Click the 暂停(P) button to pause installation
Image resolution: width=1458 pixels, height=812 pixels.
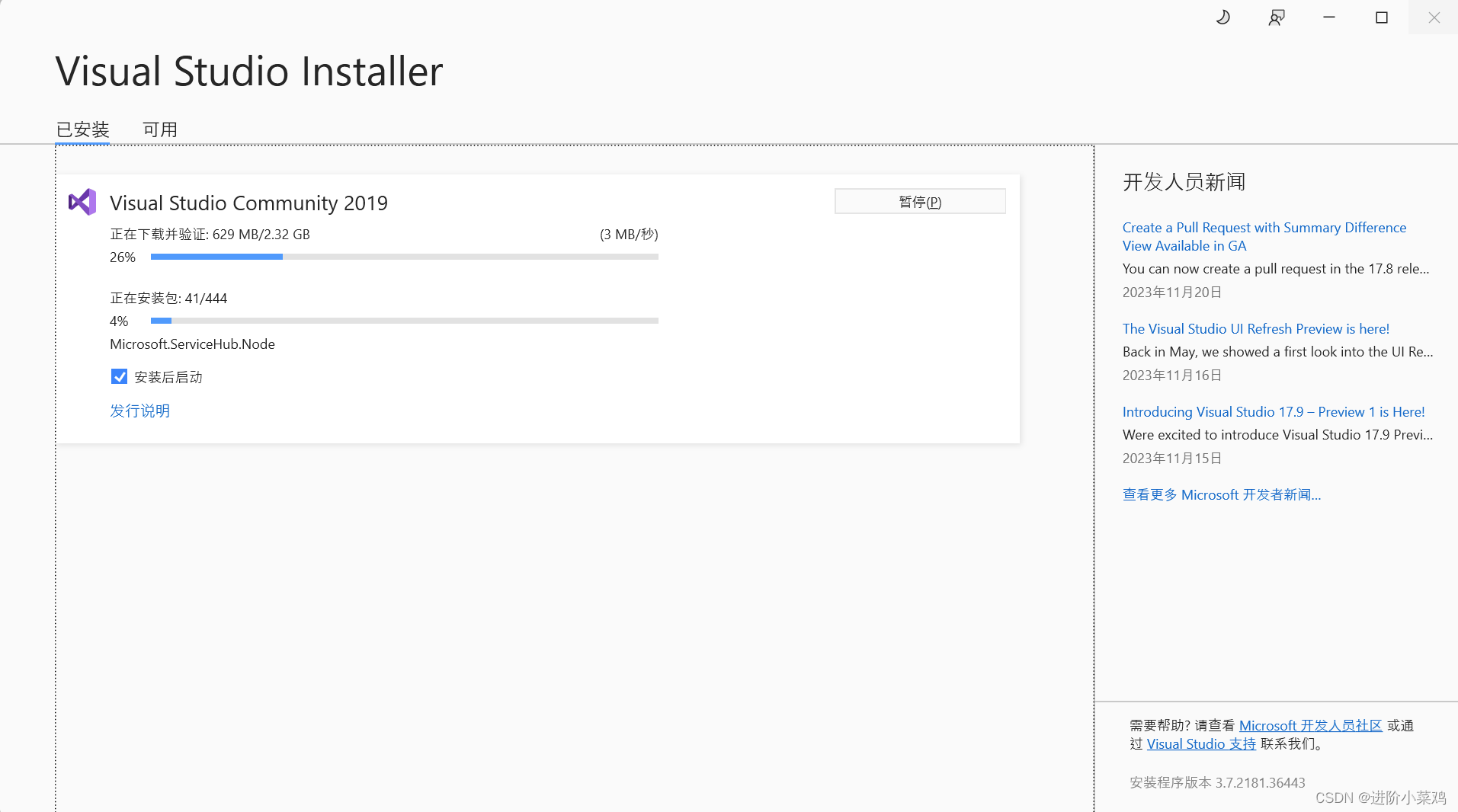click(x=919, y=201)
